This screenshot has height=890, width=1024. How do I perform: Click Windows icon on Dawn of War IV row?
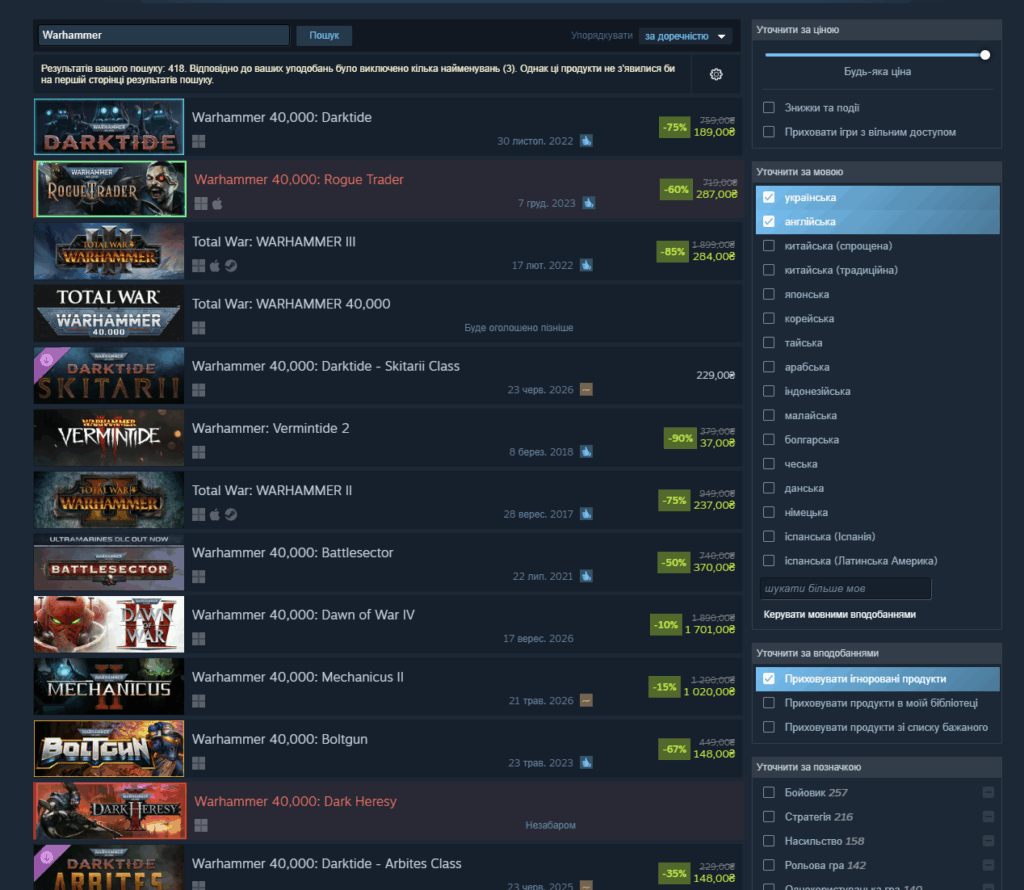pos(199,639)
